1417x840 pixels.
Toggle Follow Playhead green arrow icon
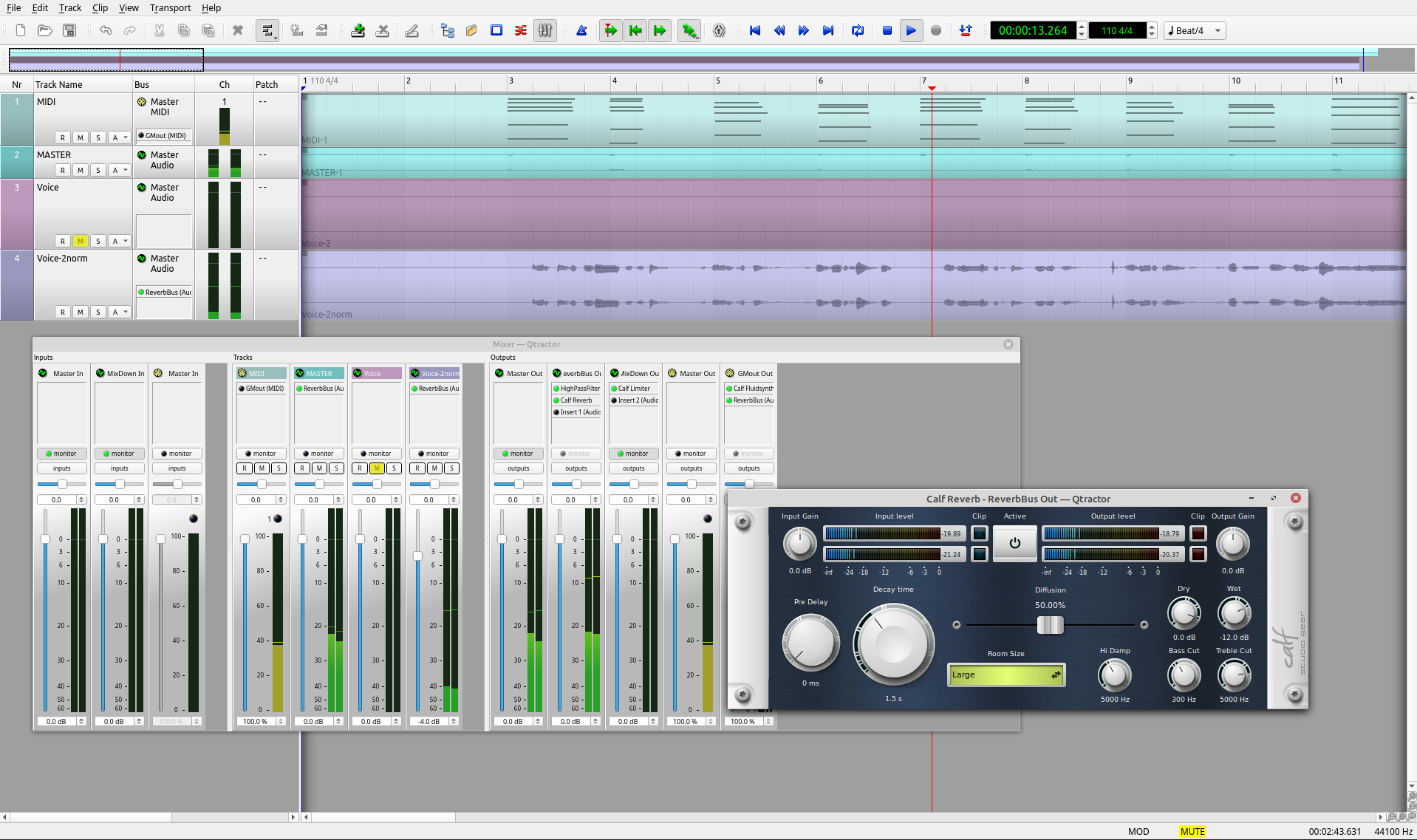[x=611, y=30]
